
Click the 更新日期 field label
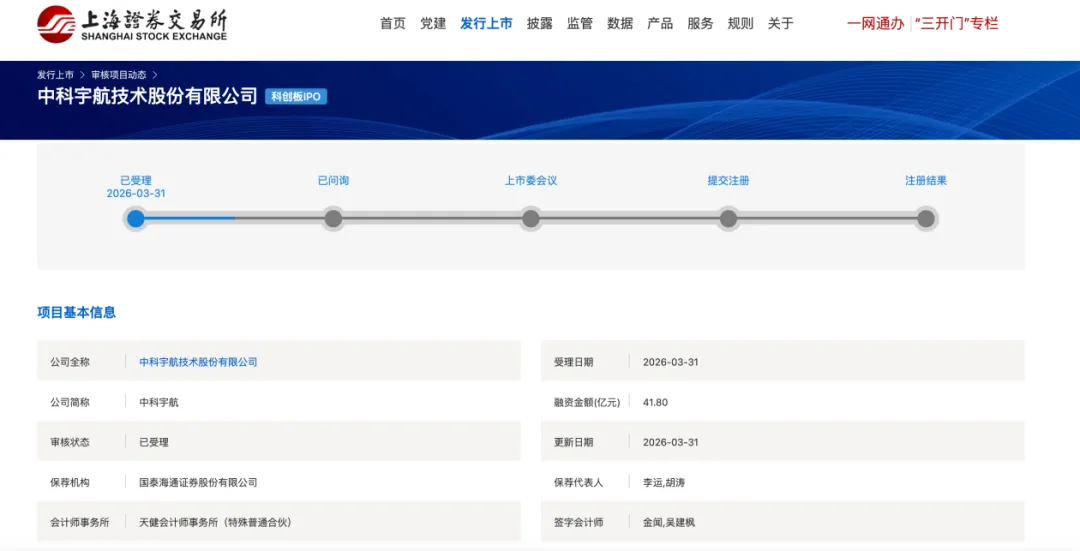click(573, 442)
